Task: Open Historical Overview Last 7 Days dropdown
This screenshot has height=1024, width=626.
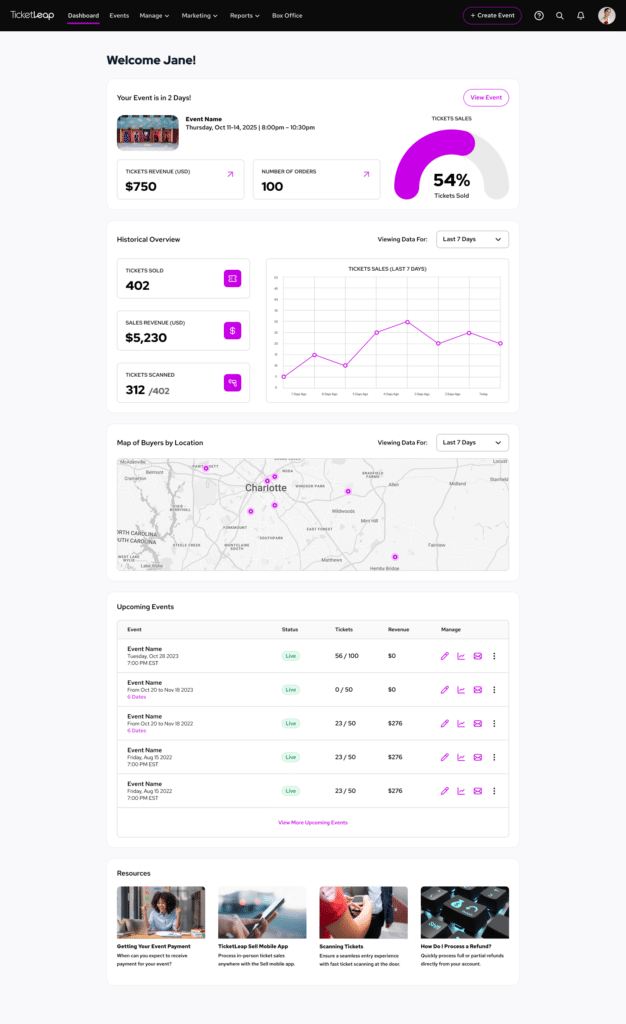Action: point(473,239)
